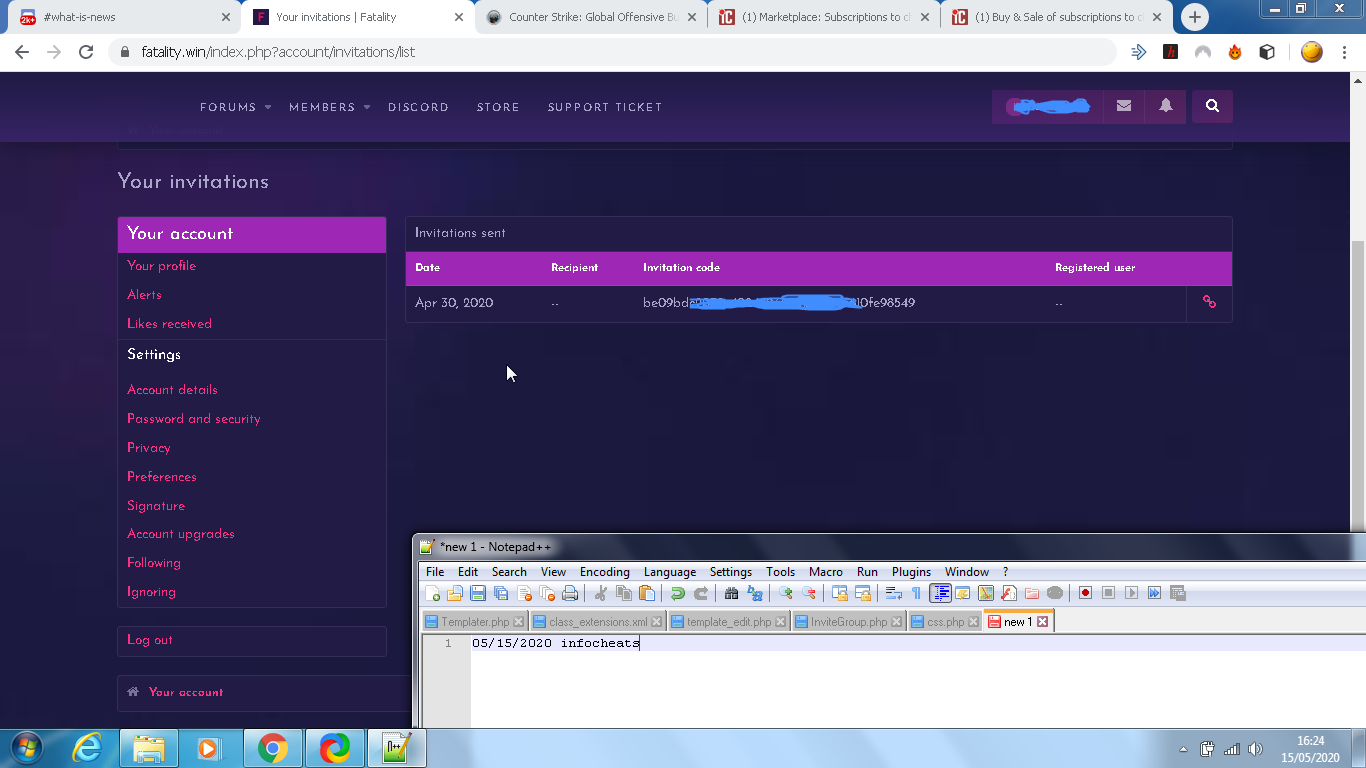1366x768 pixels.
Task: Switch to Templater.php tab in Notepad++
Action: (474, 622)
